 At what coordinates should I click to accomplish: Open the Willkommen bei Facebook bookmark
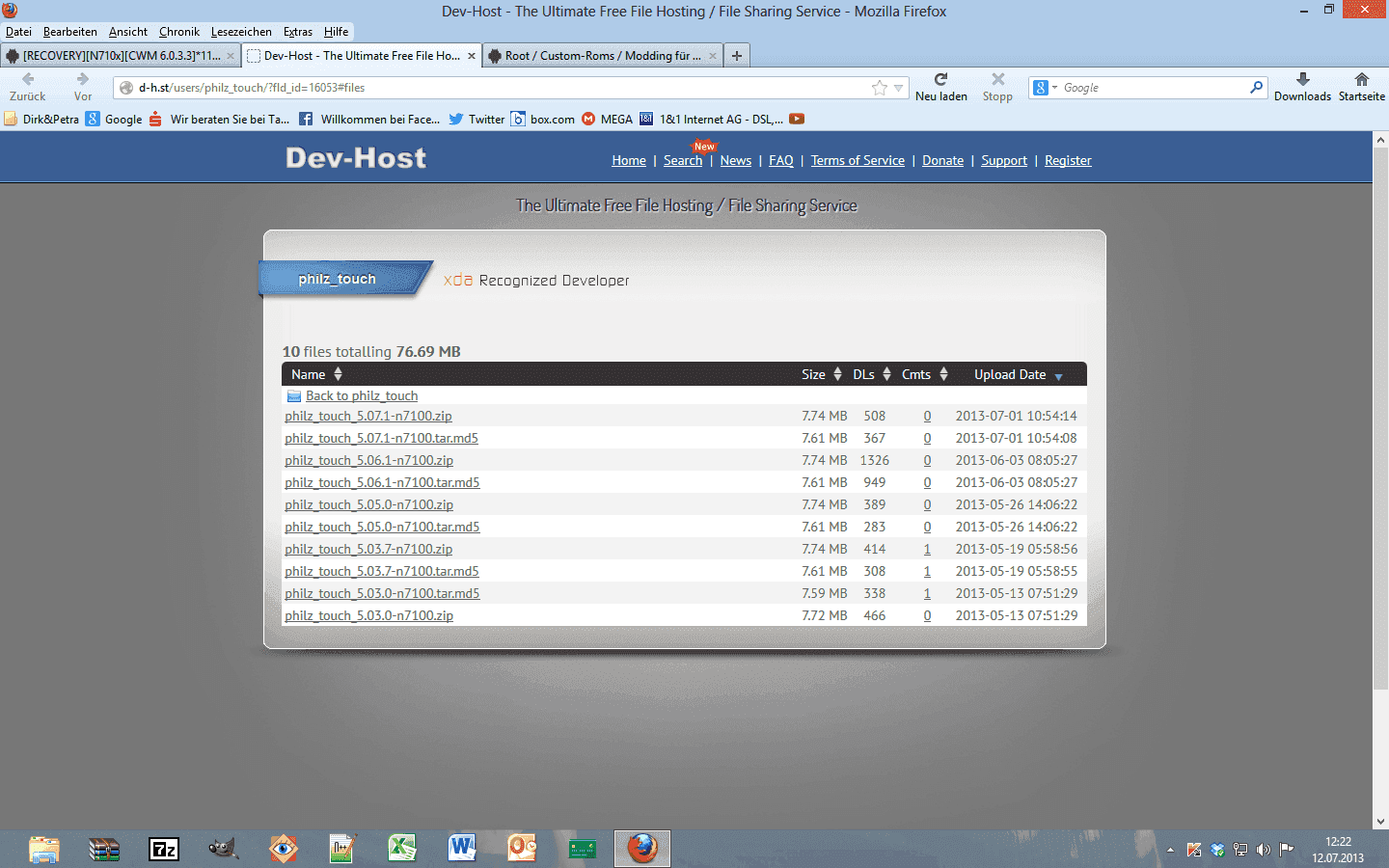[x=369, y=120]
